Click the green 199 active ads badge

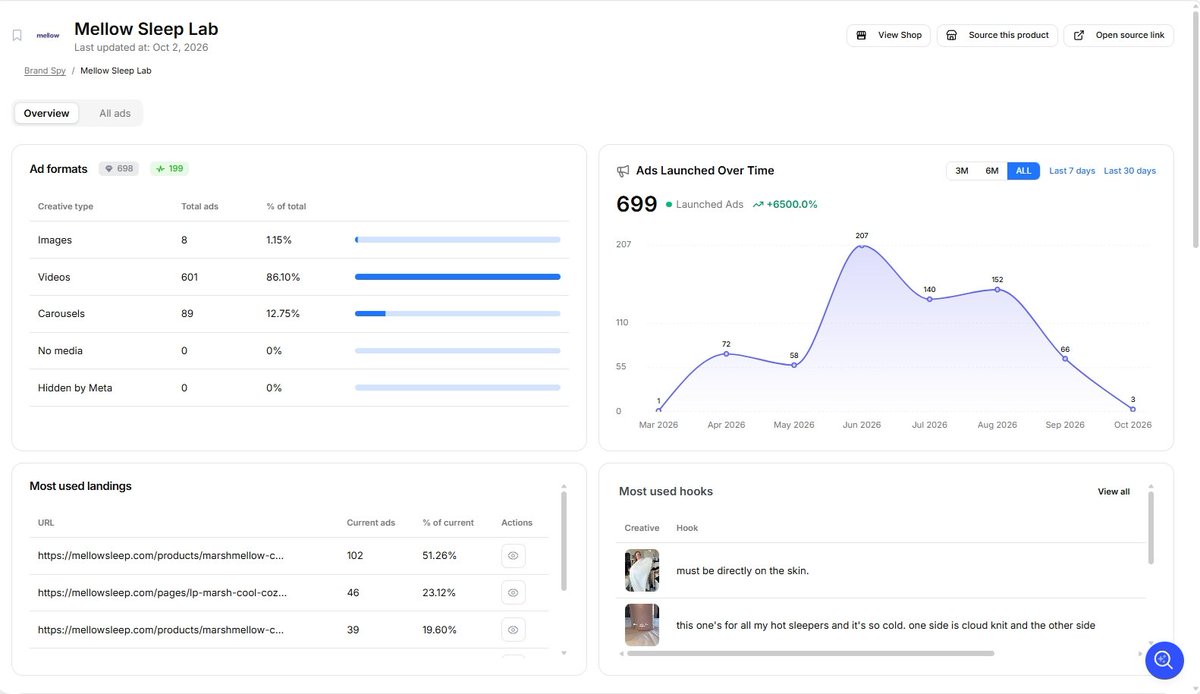coord(170,169)
